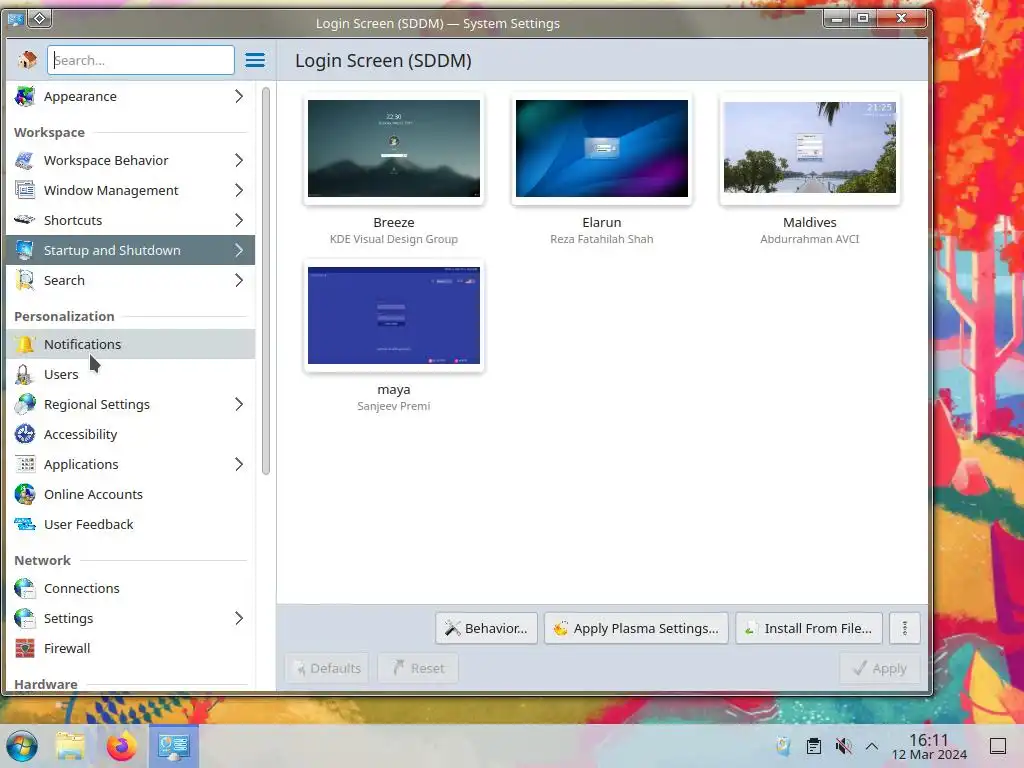This screenshot has width=1024, height=768.
Task: Click the Regional Settings globe icon
Action: click(x=25, y=404)
